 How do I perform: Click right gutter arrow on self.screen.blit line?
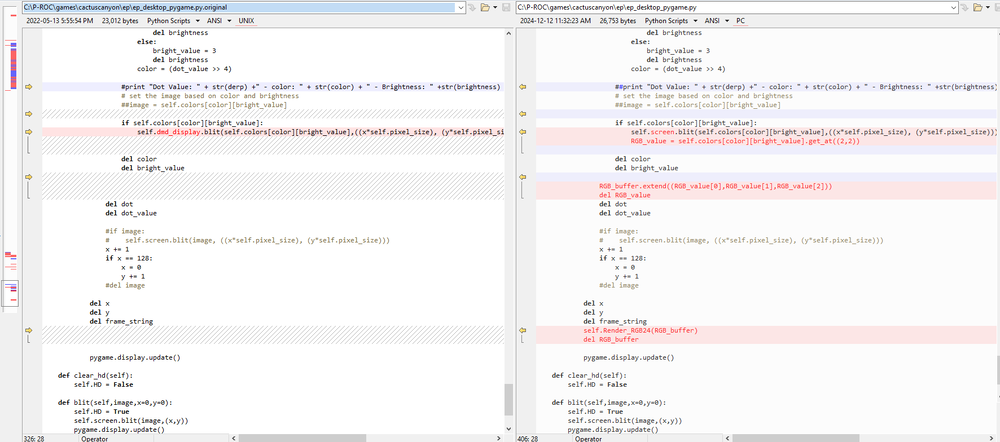(522, 131)
